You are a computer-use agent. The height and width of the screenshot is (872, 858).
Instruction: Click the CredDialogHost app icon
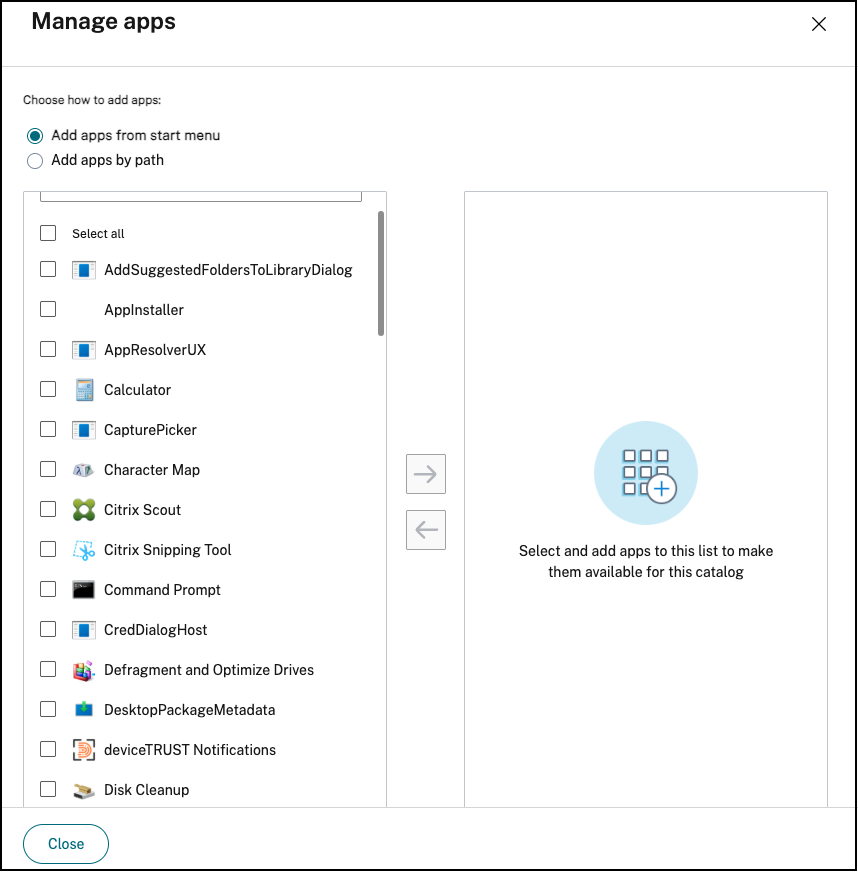point(84,630)
